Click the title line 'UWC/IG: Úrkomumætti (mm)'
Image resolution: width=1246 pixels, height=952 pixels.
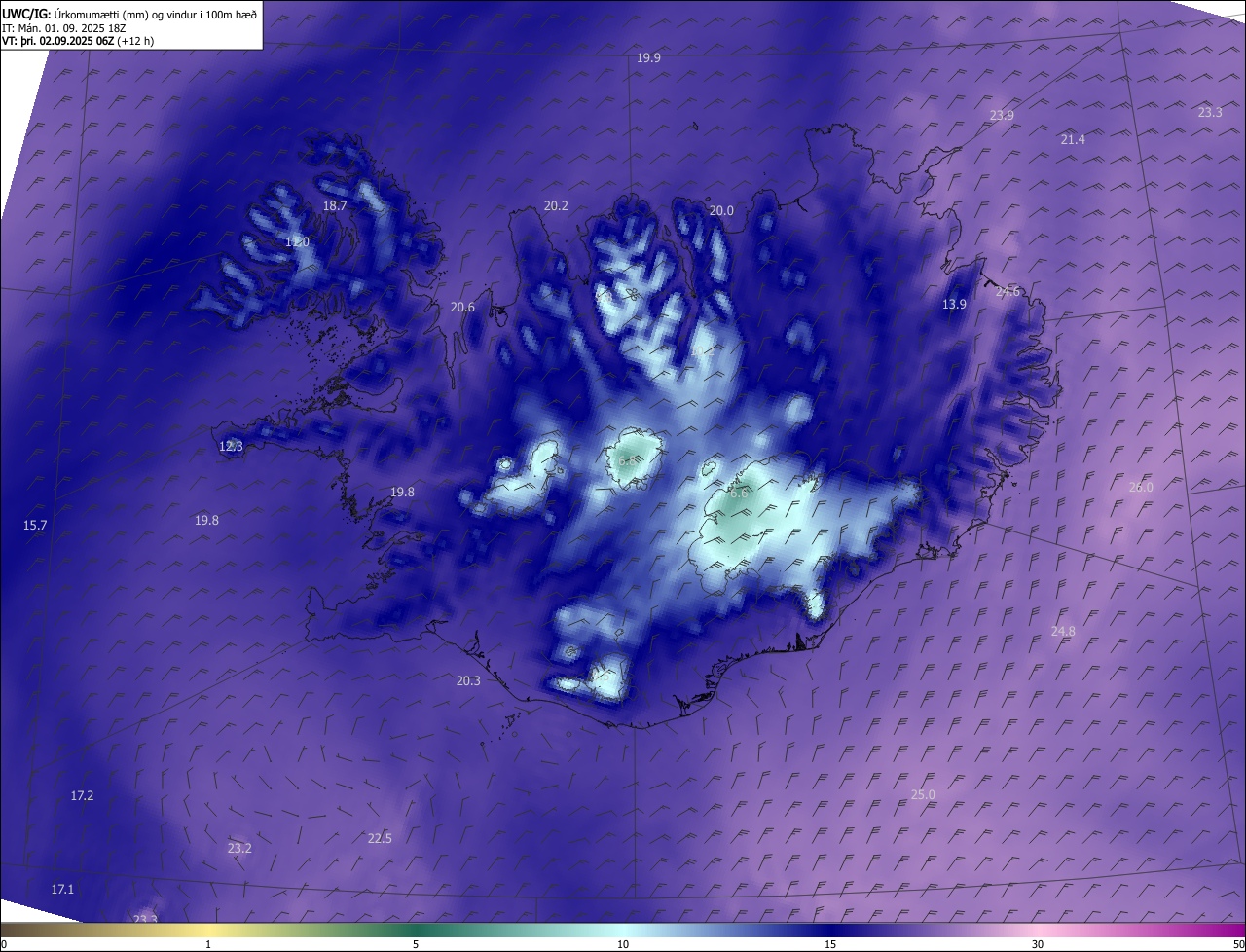pyautogui.click(x=130, y=14)
